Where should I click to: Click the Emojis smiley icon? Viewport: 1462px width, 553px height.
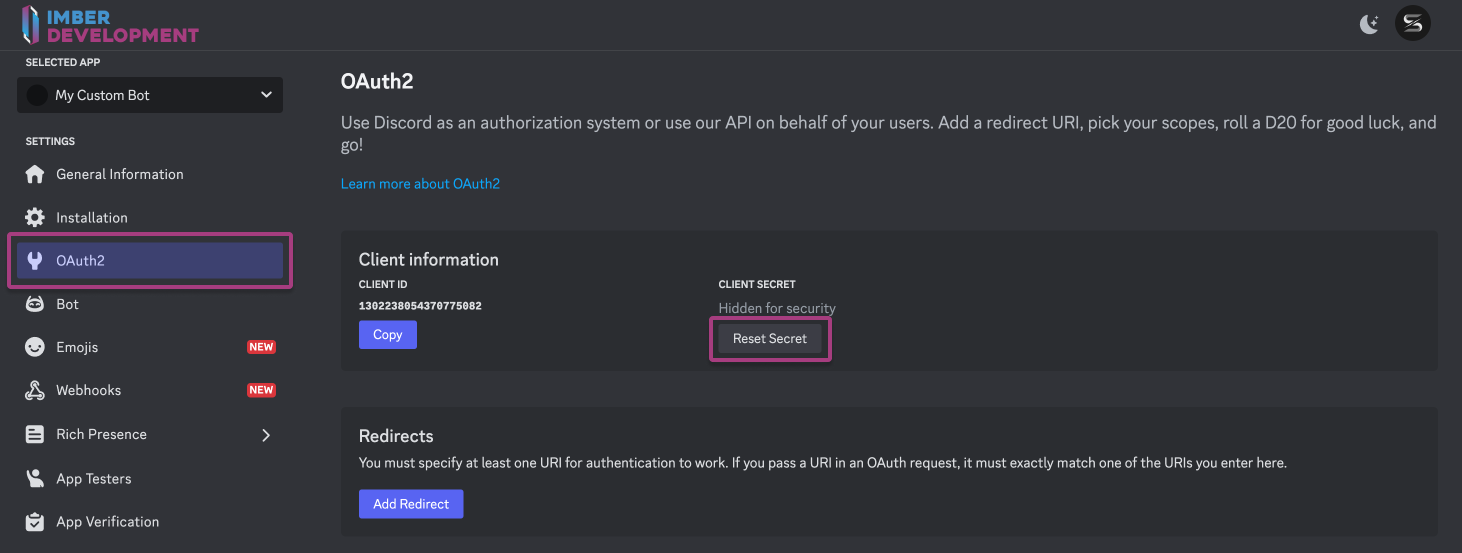pos(35,347)
